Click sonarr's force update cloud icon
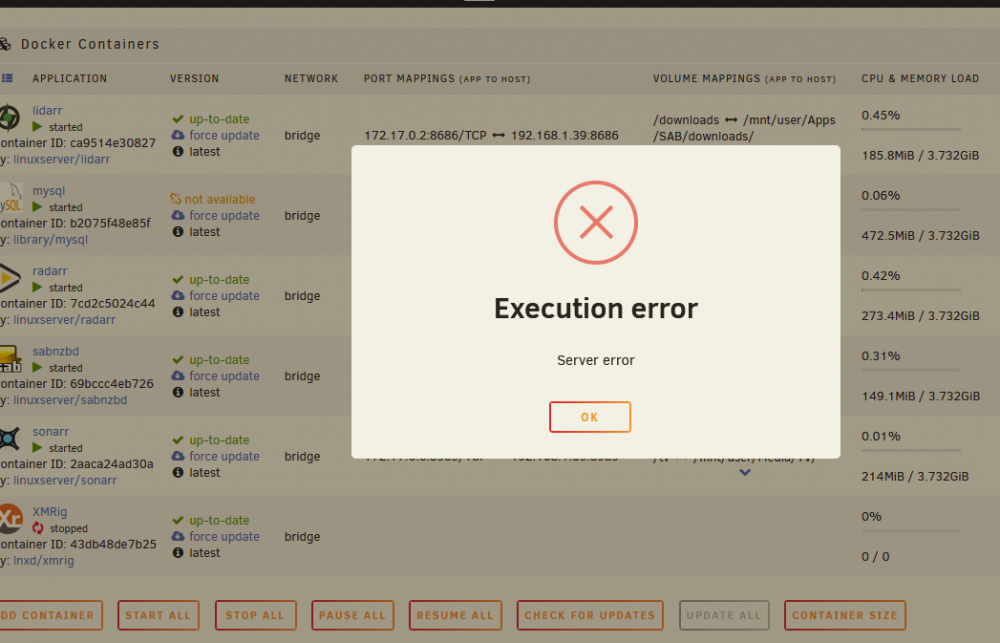Screen dimensions: 1000x643 (178, 456)
